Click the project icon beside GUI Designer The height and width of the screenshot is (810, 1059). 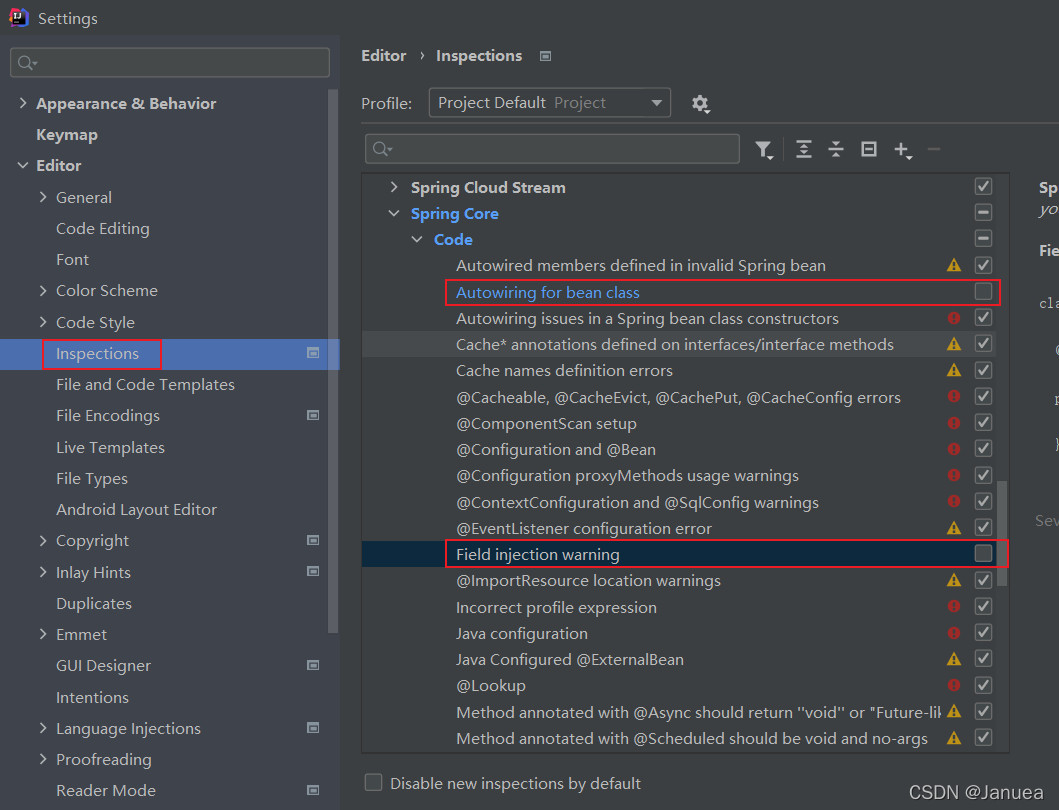coord(313,665)
